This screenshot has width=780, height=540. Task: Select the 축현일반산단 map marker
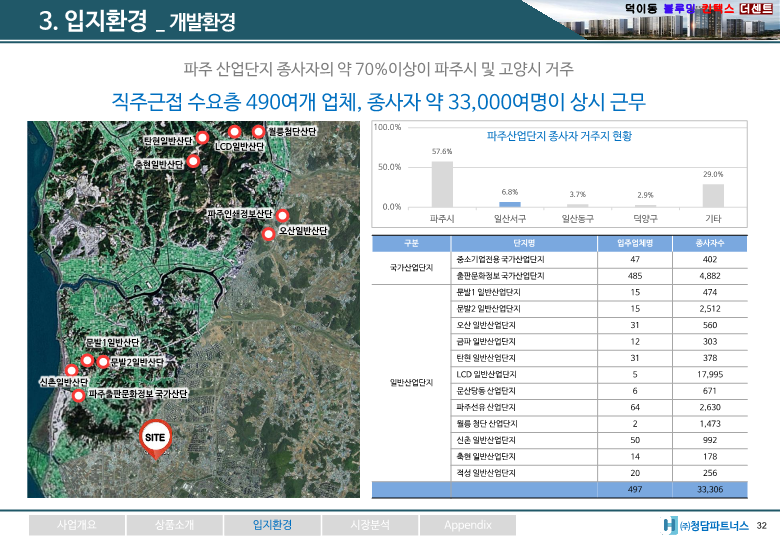point(194,161)
